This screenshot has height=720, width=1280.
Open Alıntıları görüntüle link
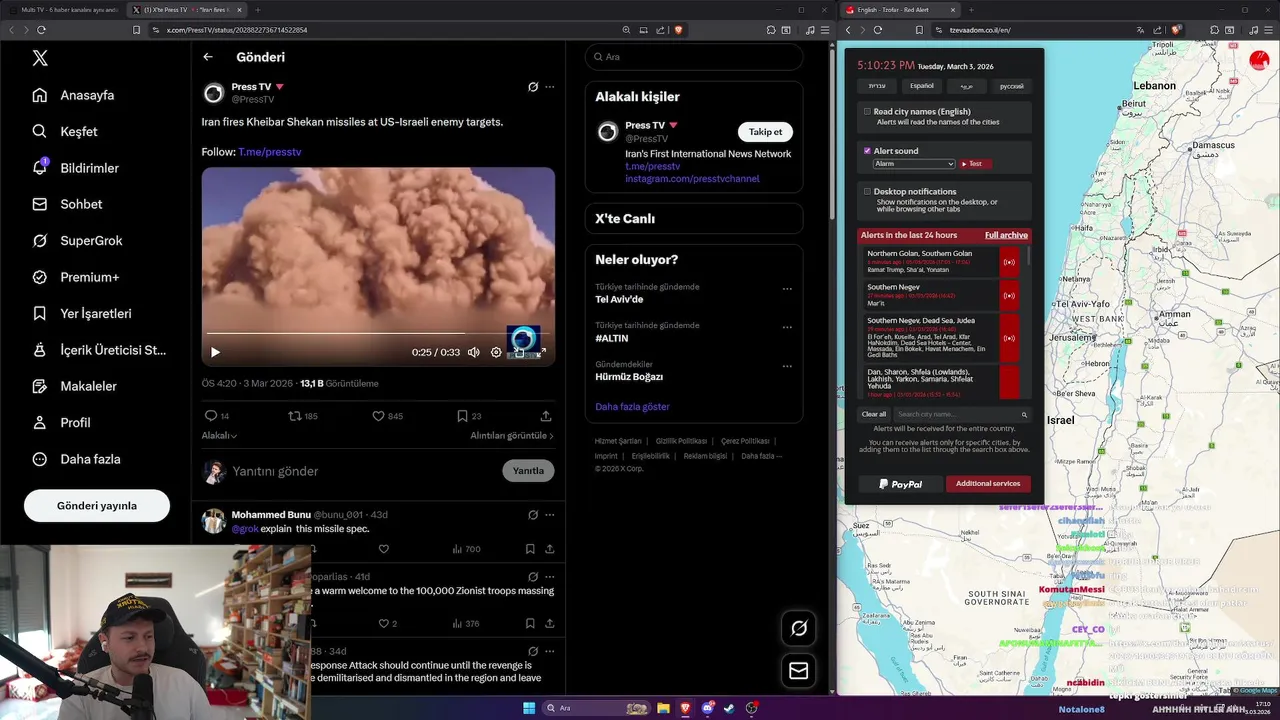[512, 436]
